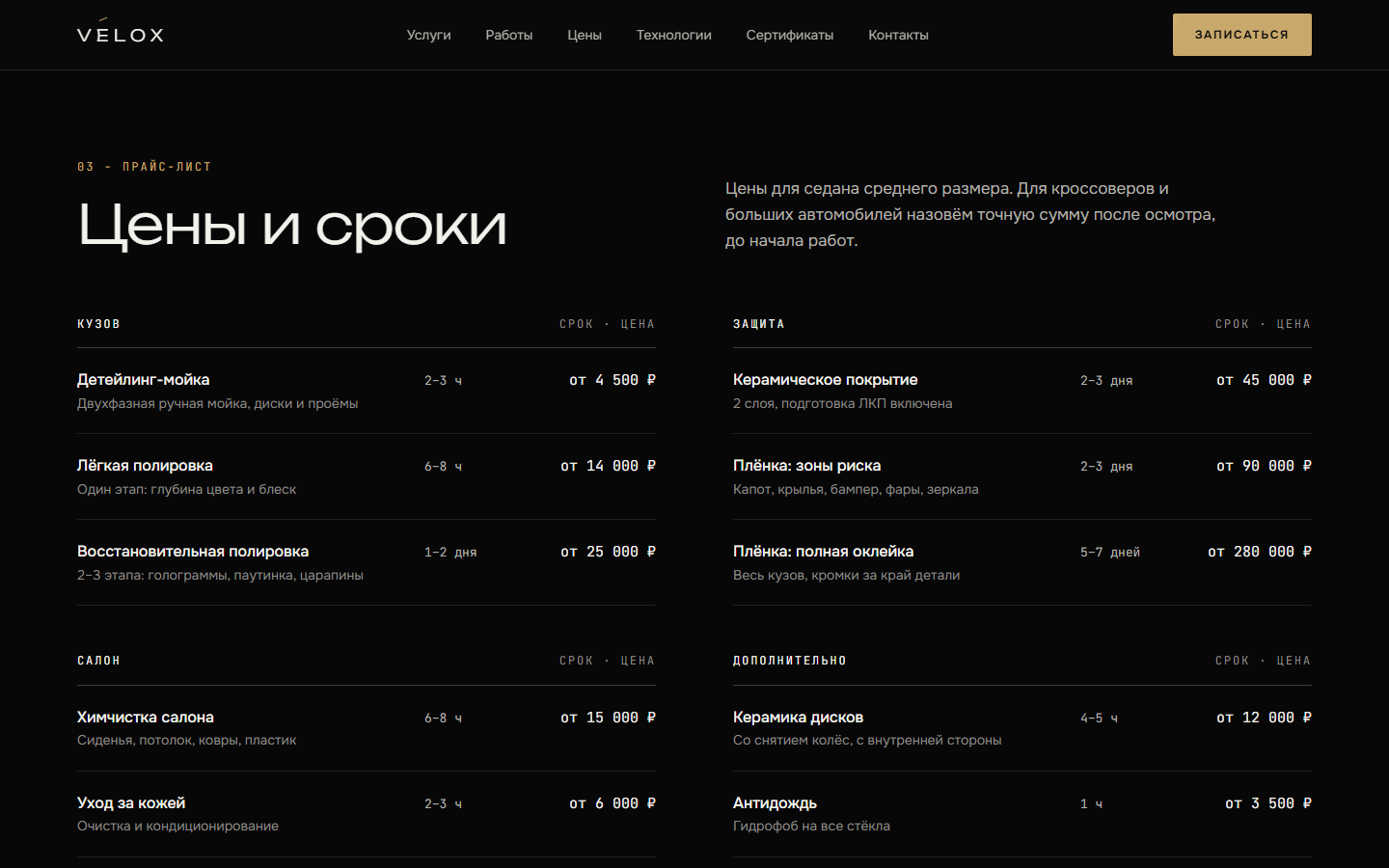Screen dimensions: 1389x868
Task: Select the Уход за кожей title
Action: pos(131,803)
